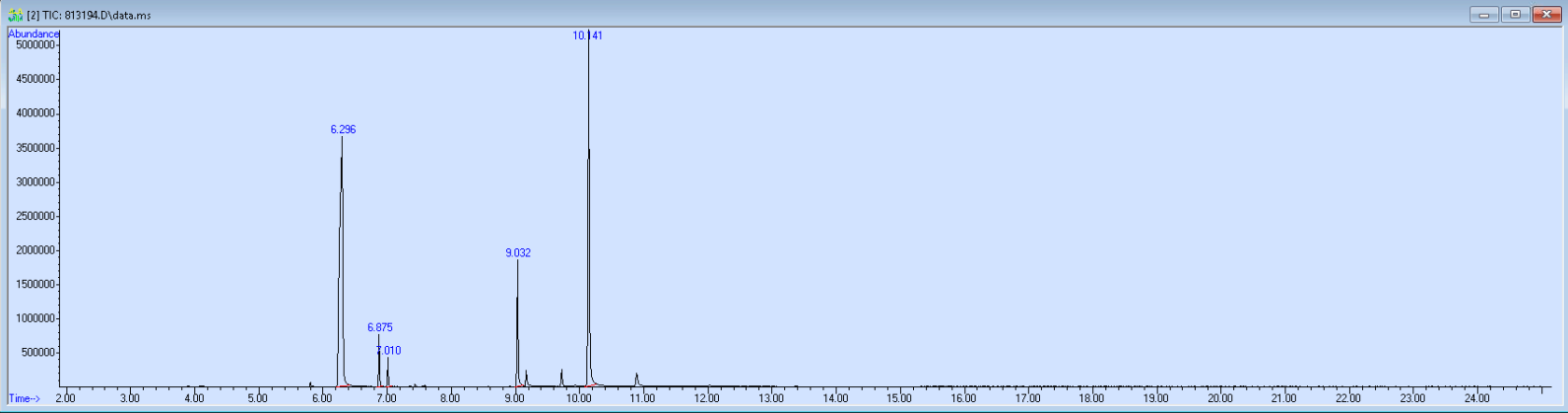This screenshot has width=1568, height=413.
Task: Click the Time--> x-axis label
Action: pos(25,398)
